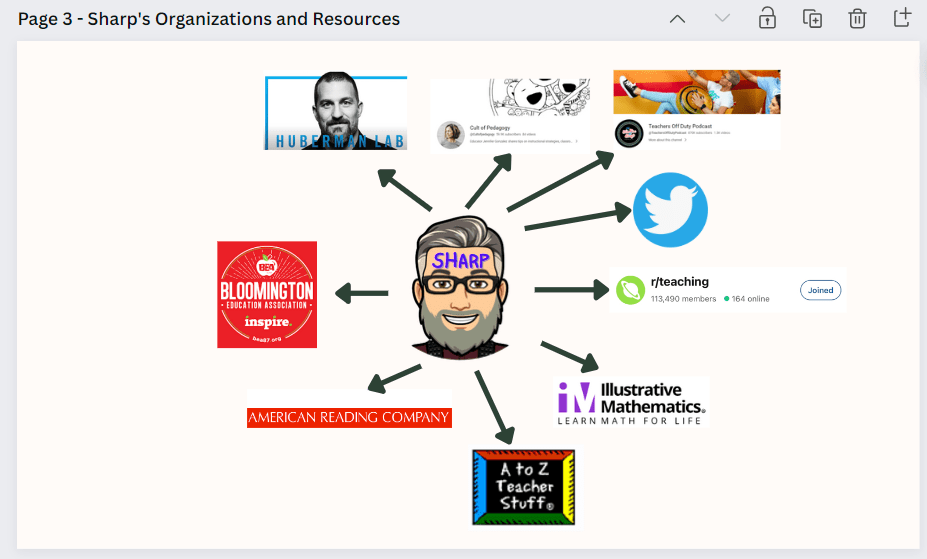Select the r/teaching subreddit card

(728, 290)
